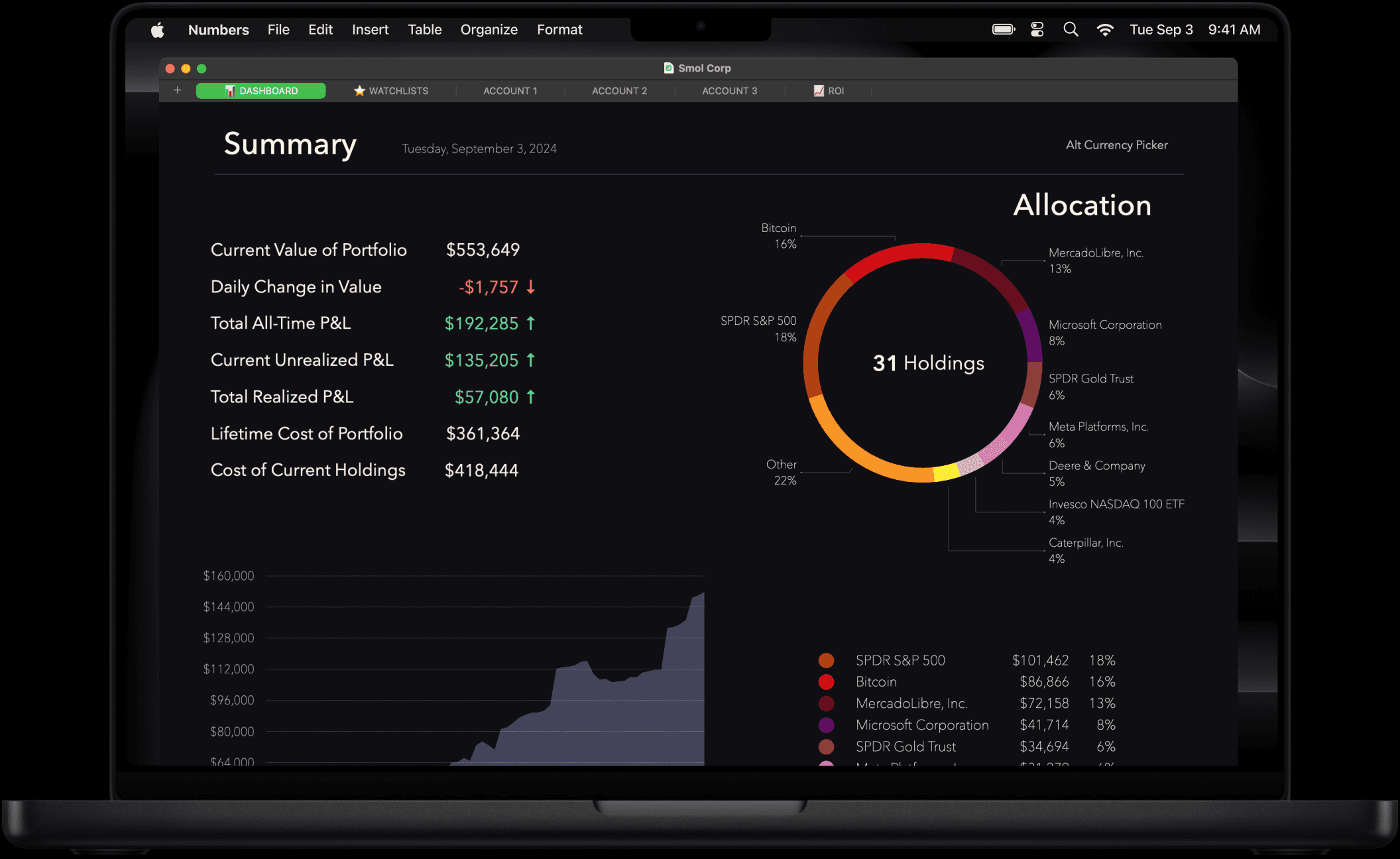Click the MercadoLibre, Inc. 13% chart label
The image size is (1400, 859).
click(x=1096, y=260)
